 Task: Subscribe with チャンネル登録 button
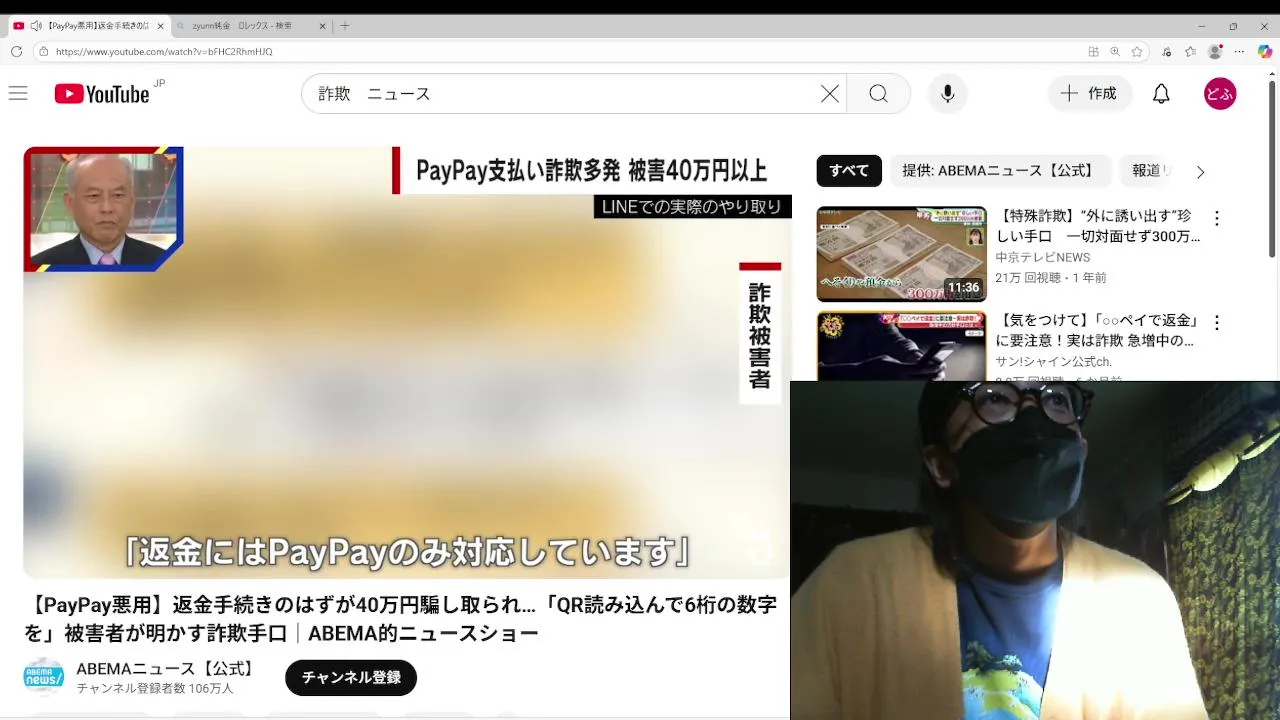pos(351,678)
